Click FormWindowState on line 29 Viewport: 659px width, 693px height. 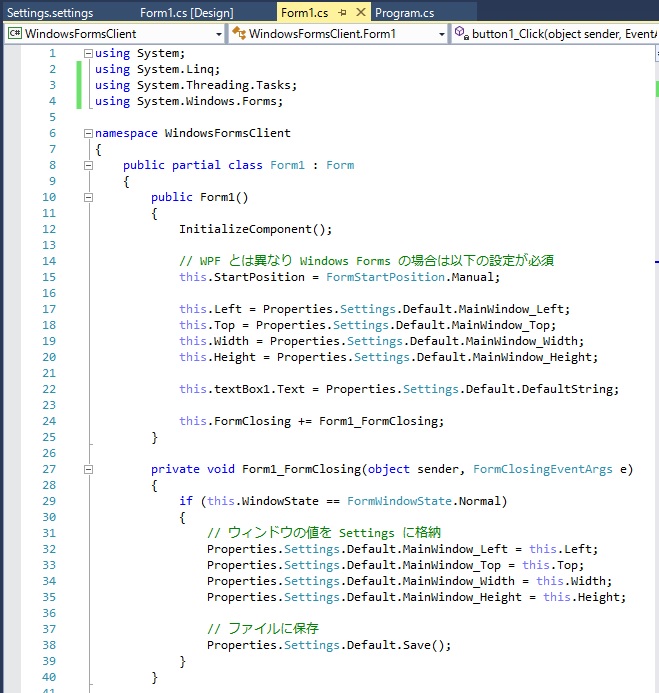399,501
